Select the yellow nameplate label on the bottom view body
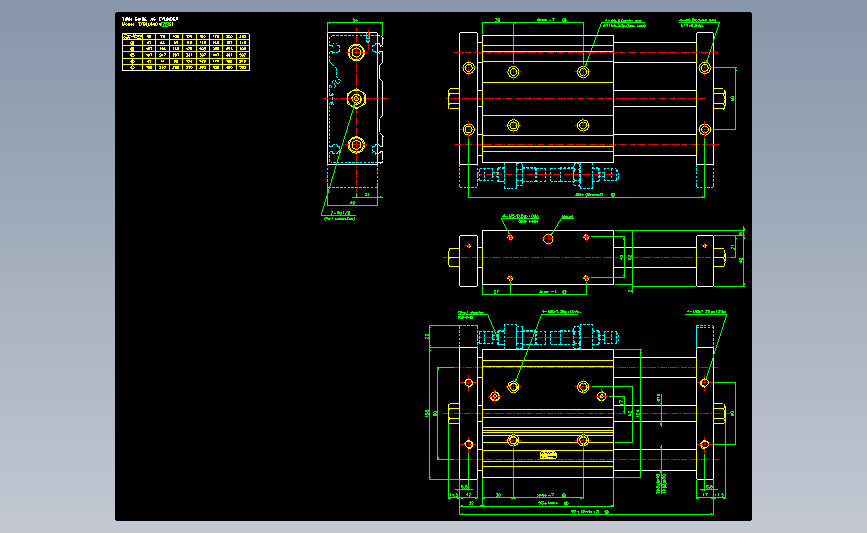Viewport: 867px width, 533px height. point(548,455)
